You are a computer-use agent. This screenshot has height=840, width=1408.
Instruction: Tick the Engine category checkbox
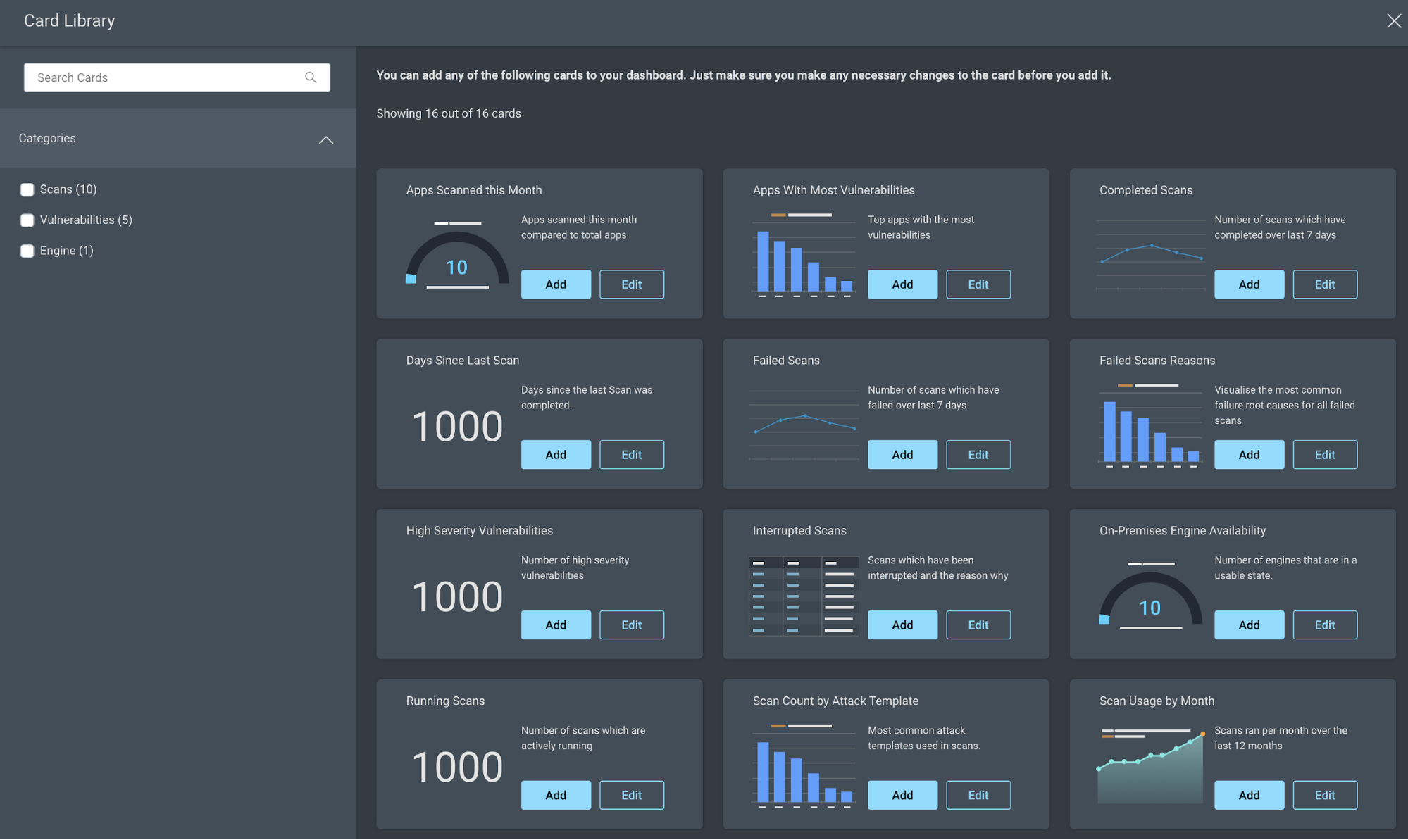point(27,251)
